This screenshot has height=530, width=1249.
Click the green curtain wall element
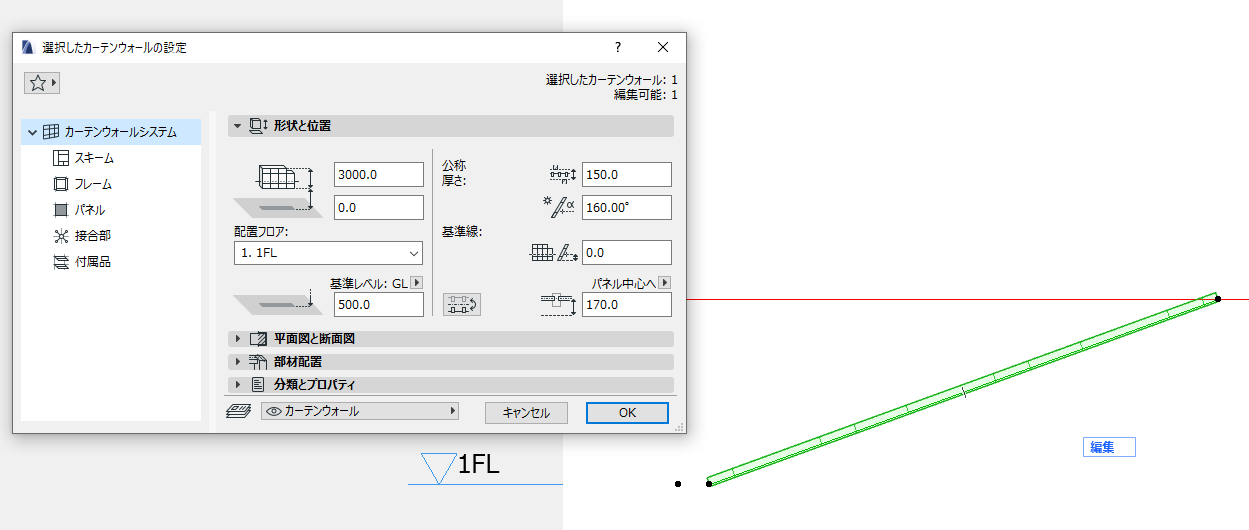[x=963, y=391]
